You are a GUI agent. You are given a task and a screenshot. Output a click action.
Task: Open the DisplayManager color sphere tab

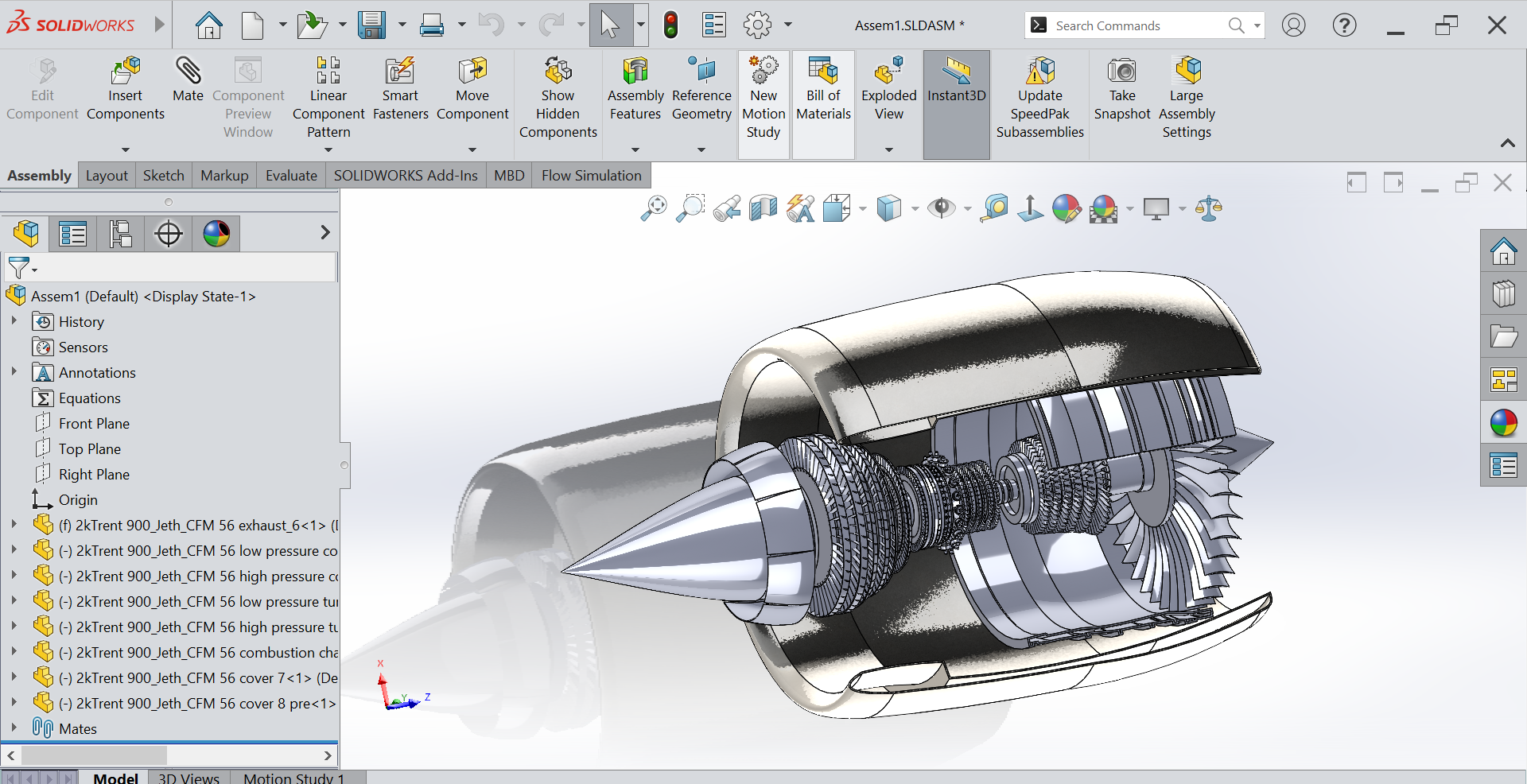pos(216,234)
